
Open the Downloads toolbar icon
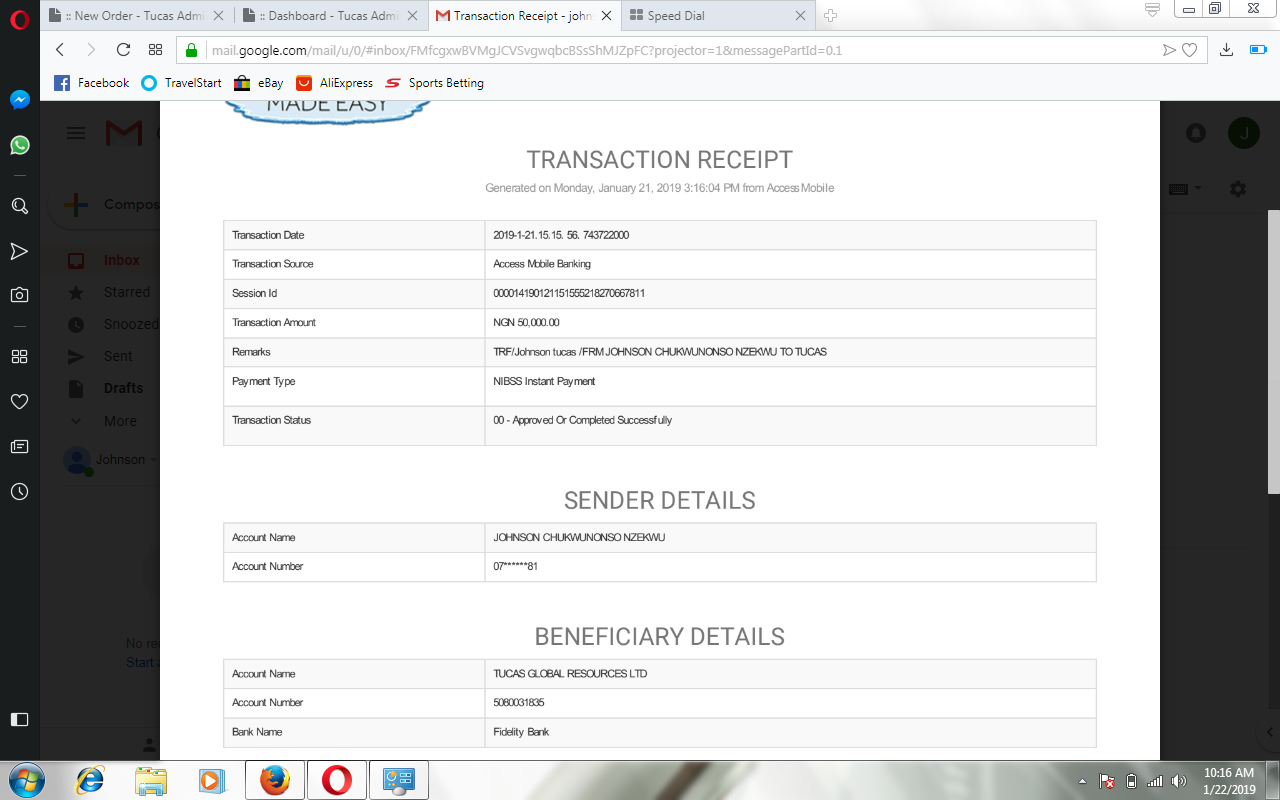1226,50
